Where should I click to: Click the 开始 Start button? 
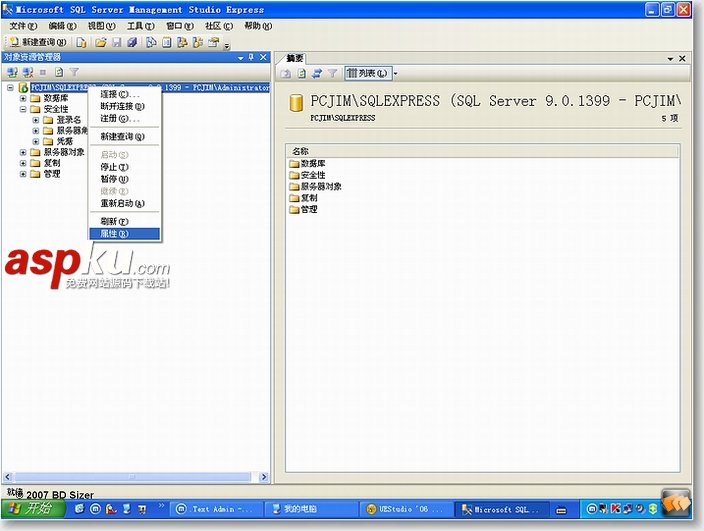point(34,509)
